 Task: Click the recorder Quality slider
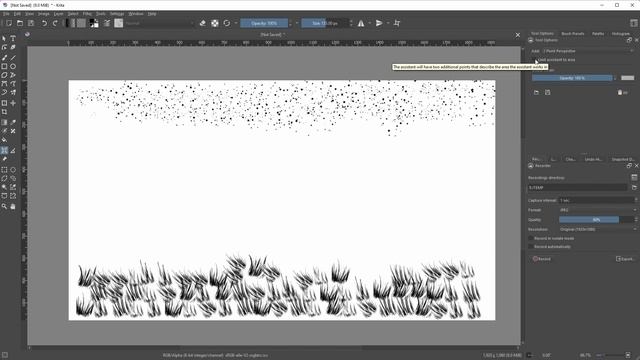pos(596,220)
